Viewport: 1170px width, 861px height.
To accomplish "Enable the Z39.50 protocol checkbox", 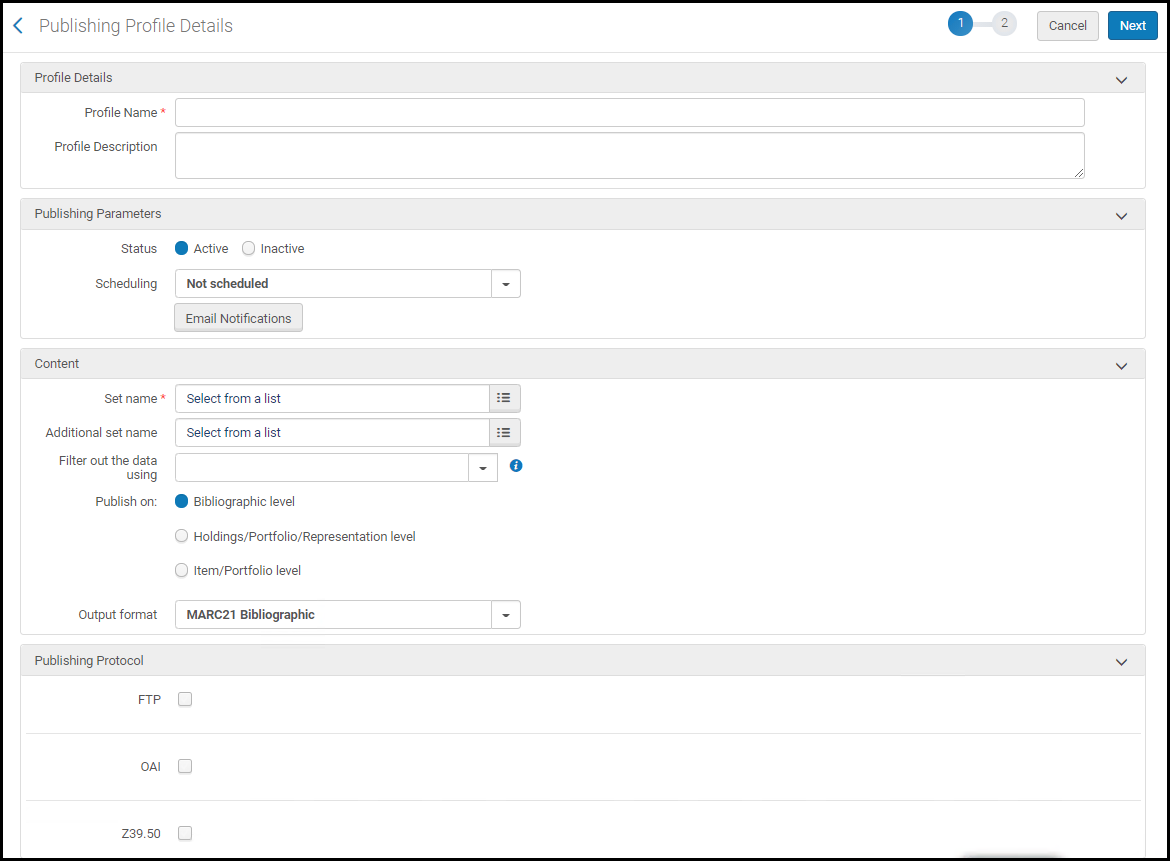I will click(x=185, y=833).
